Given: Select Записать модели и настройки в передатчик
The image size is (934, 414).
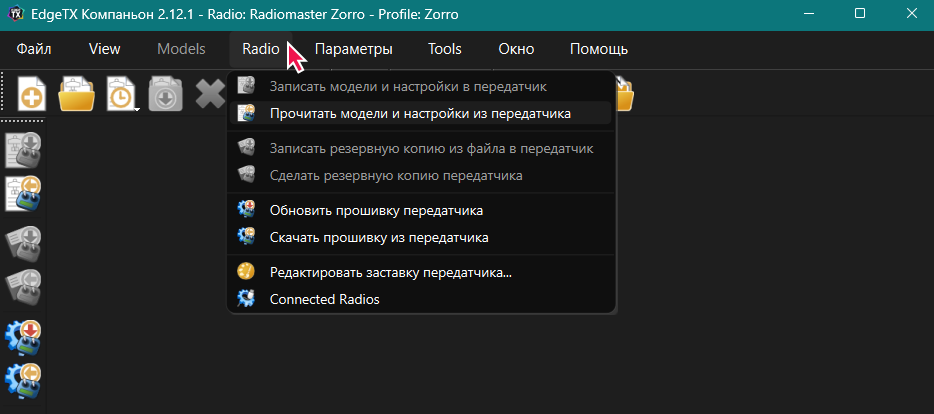Looking at the screenshot, I should [421, 86].
